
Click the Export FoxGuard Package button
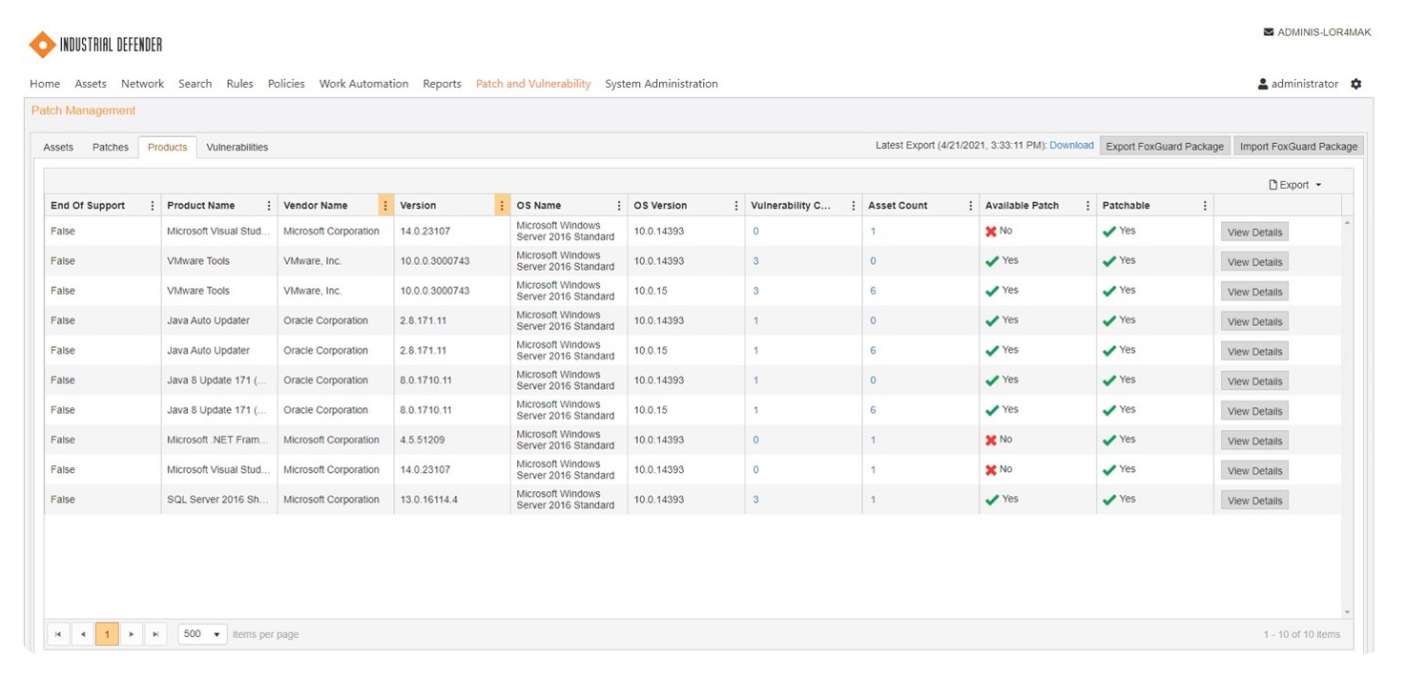[x=1163, y=145]
